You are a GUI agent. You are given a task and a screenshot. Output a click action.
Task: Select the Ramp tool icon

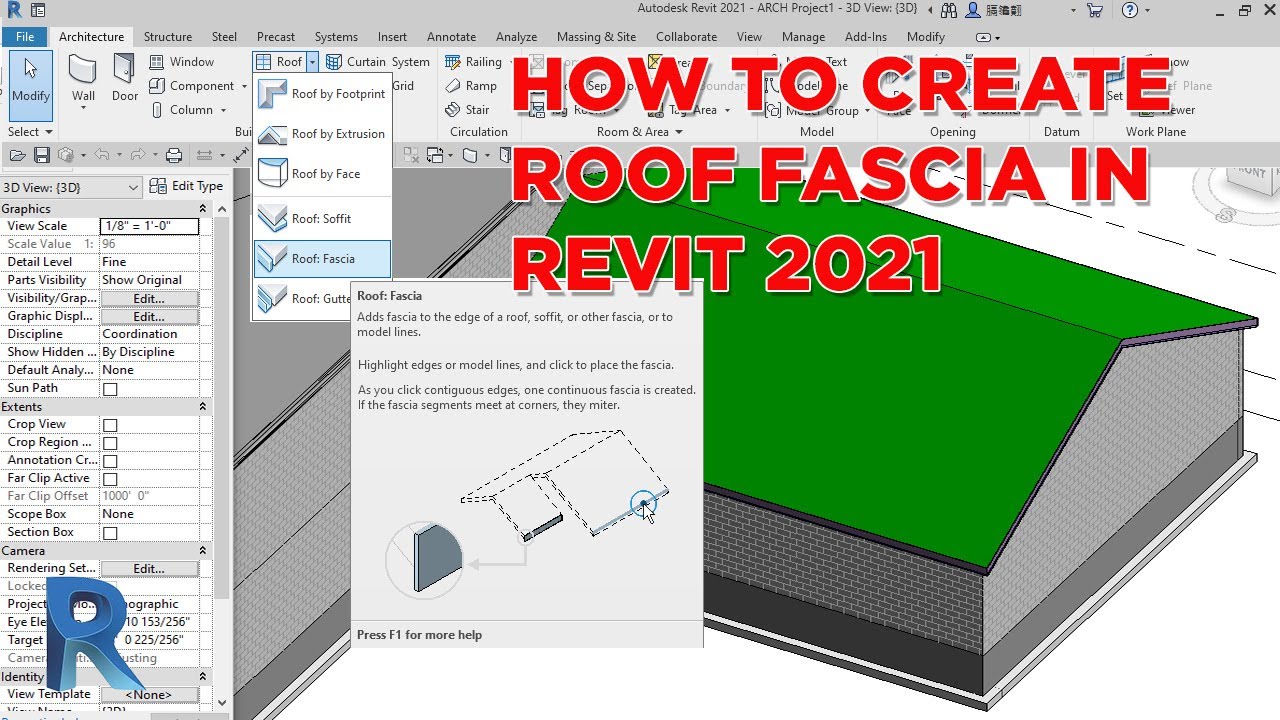453,86
